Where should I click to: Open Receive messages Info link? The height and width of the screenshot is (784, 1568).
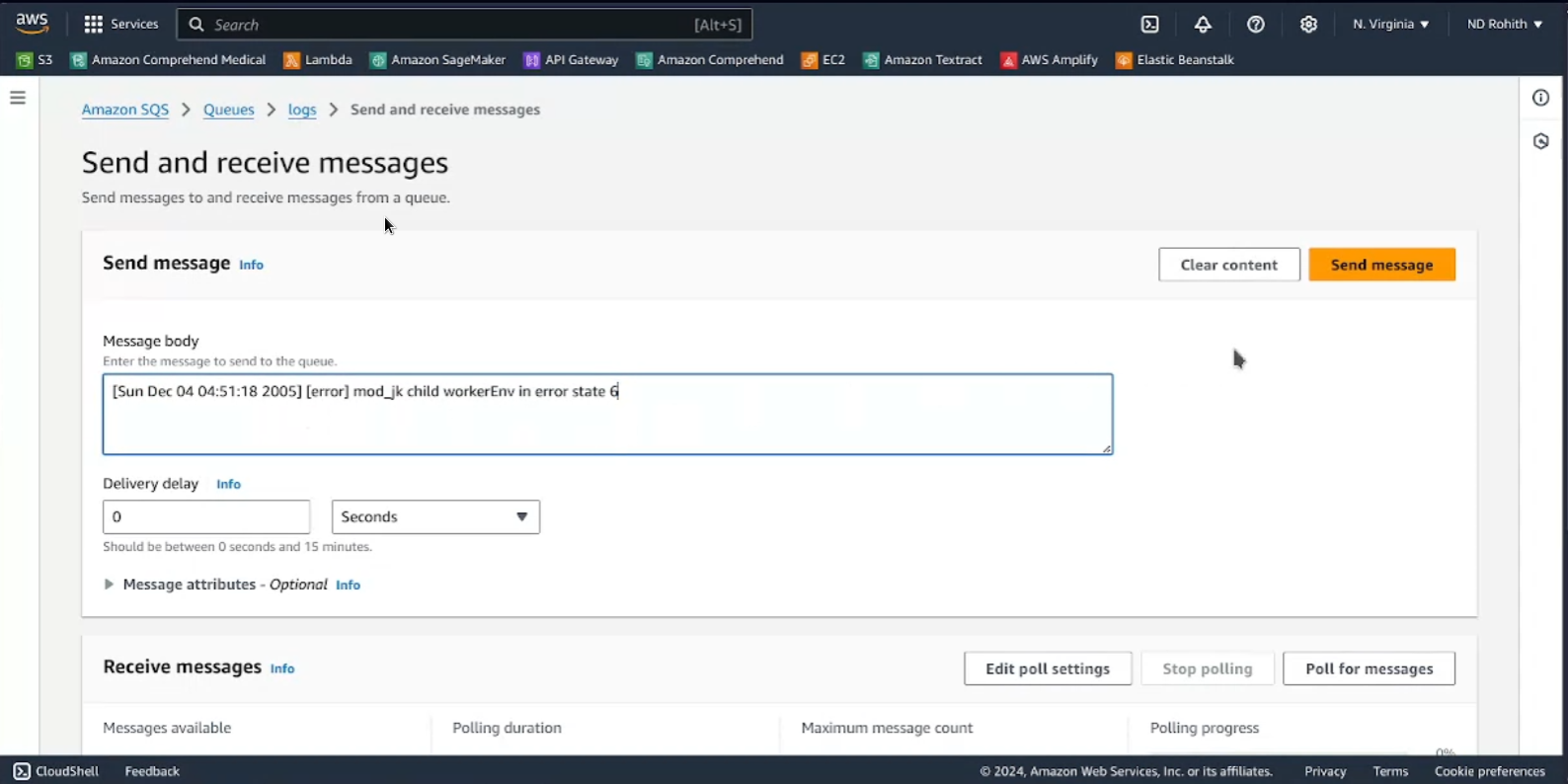point(282,668)
